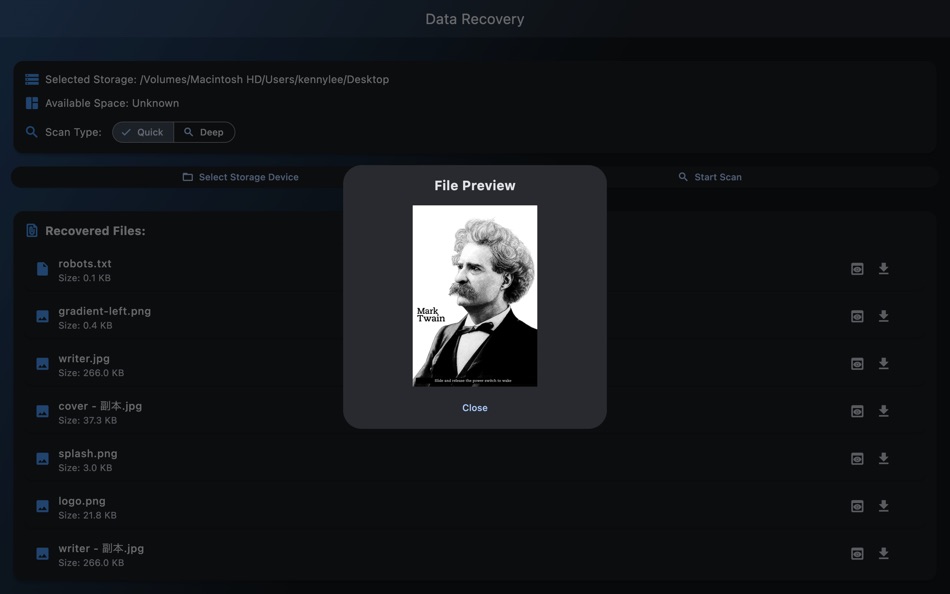The height and width of the screenshot is (594, 950).
Task: Click the robots.txt document icon
Action: pos(42,269)
